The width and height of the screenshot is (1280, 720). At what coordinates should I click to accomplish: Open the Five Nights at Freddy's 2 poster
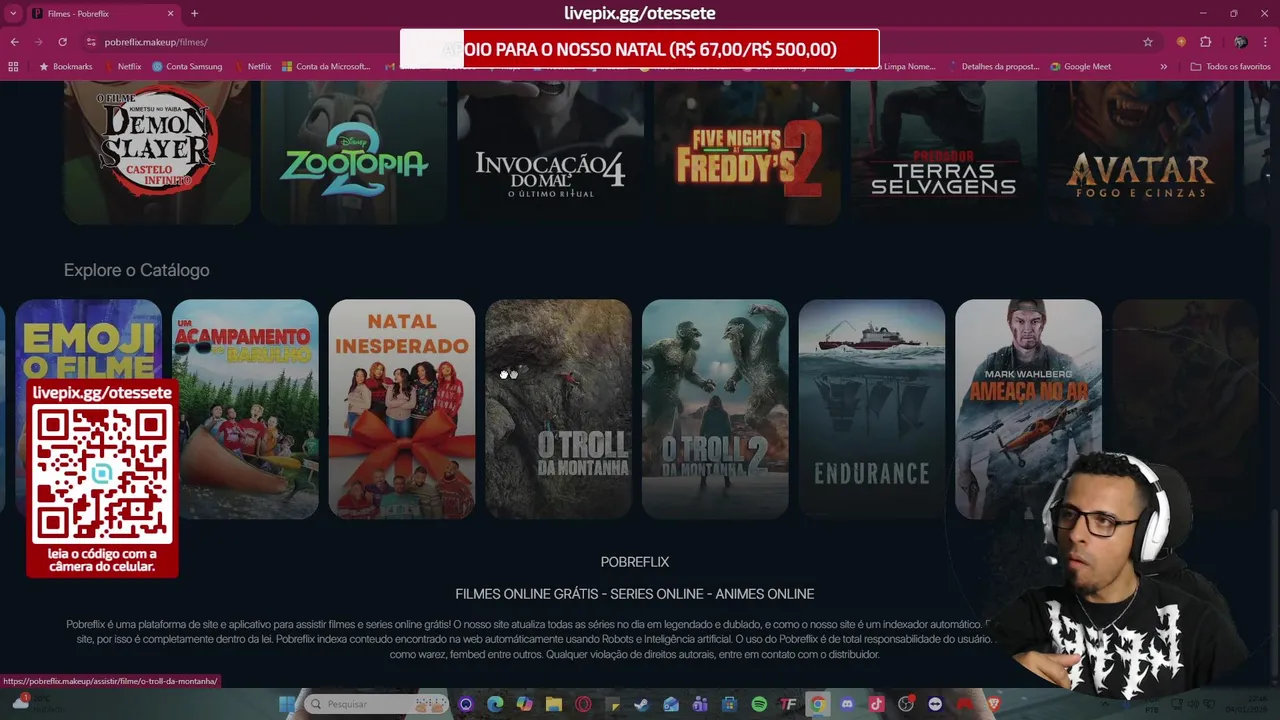[x=747, y=153]
